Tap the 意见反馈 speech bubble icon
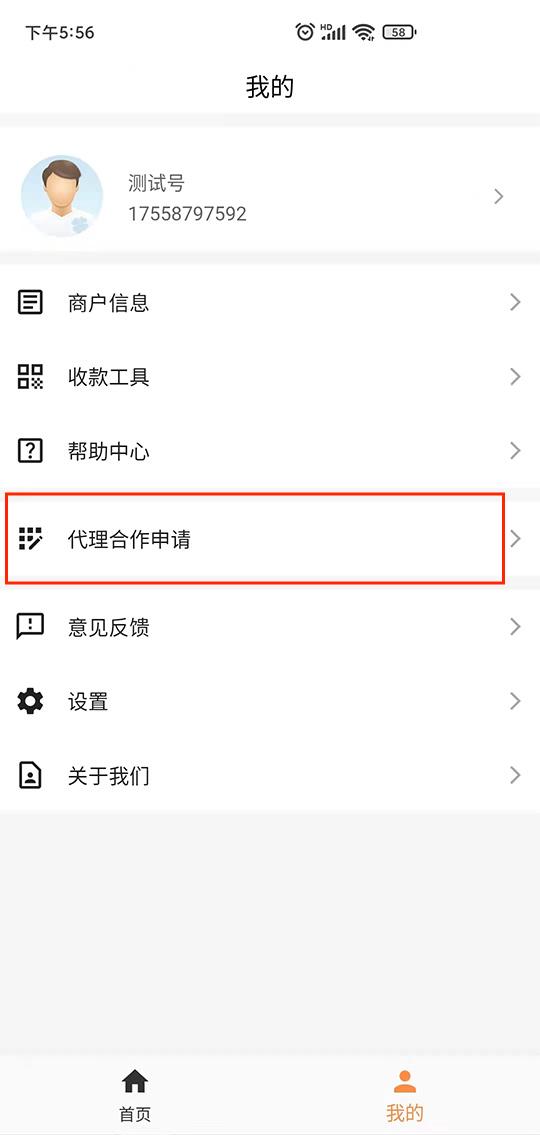This screenshot has height=1135, width=540. click(x=30, y=627)
